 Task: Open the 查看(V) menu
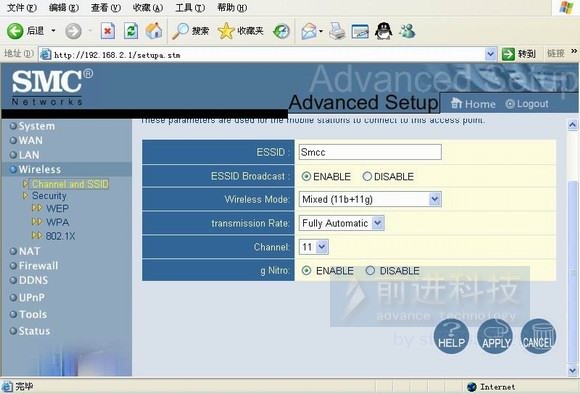[106, 7]
